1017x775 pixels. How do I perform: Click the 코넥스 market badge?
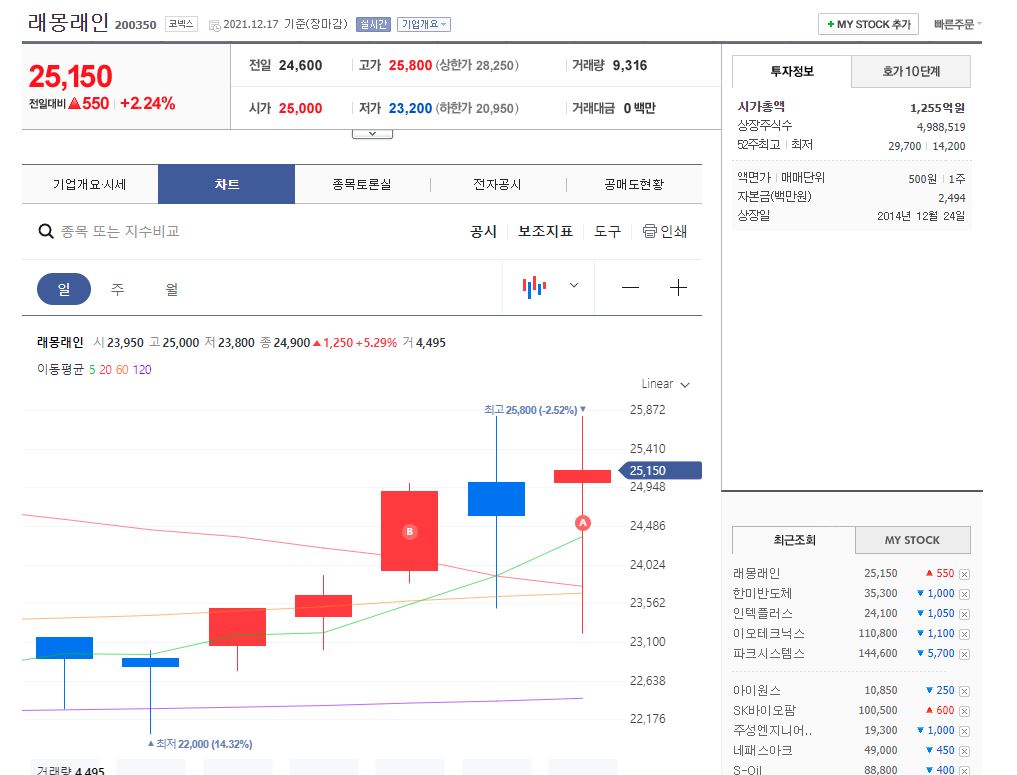(x=181, y=24)
